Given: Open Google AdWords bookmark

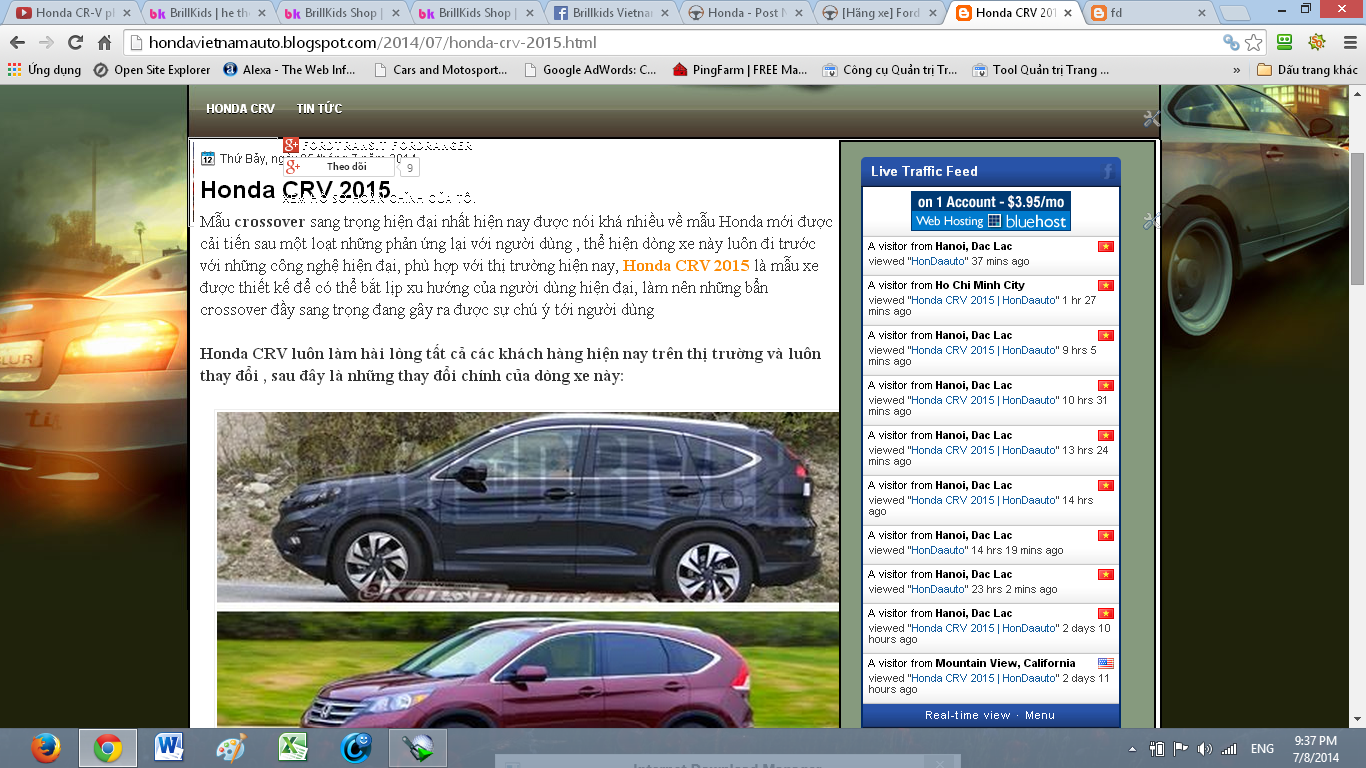Looking at the screenshot, I should 589,70.
